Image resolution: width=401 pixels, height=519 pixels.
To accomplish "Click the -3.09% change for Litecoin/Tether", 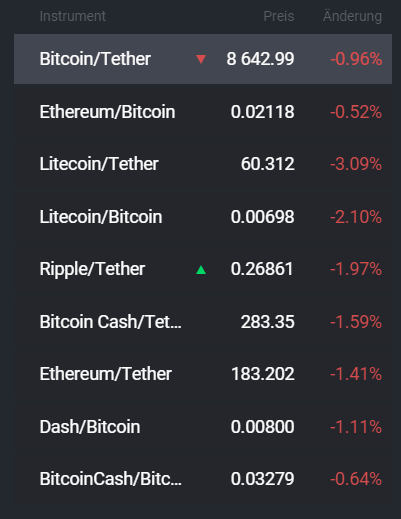I will click(356, 164).
